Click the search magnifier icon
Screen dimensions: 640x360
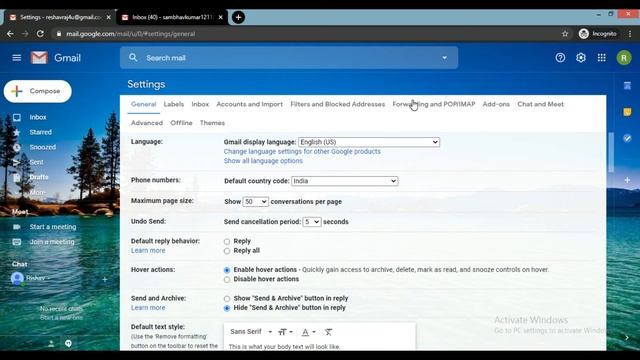point(133,58)
